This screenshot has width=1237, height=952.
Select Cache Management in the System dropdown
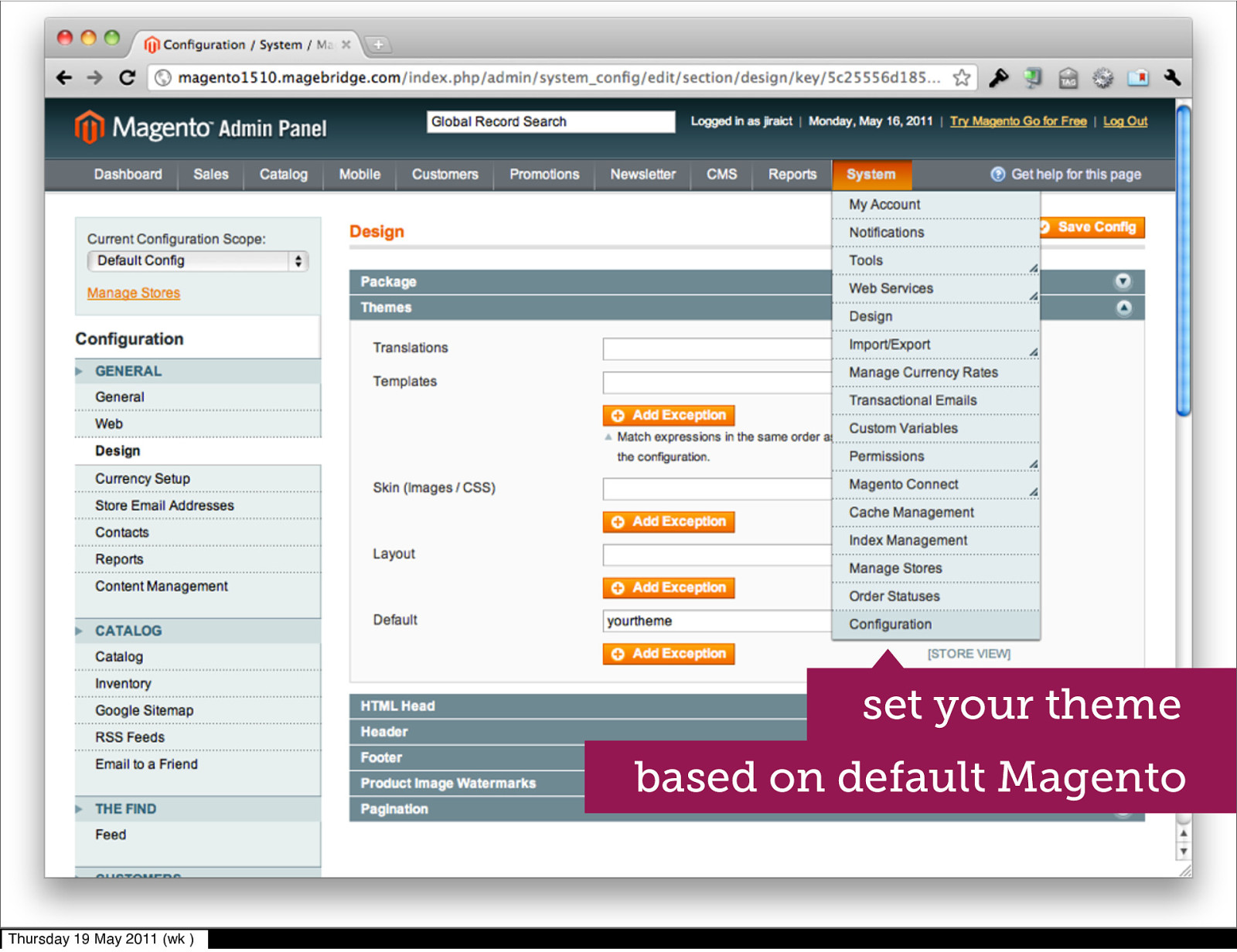tap(935, 512)
